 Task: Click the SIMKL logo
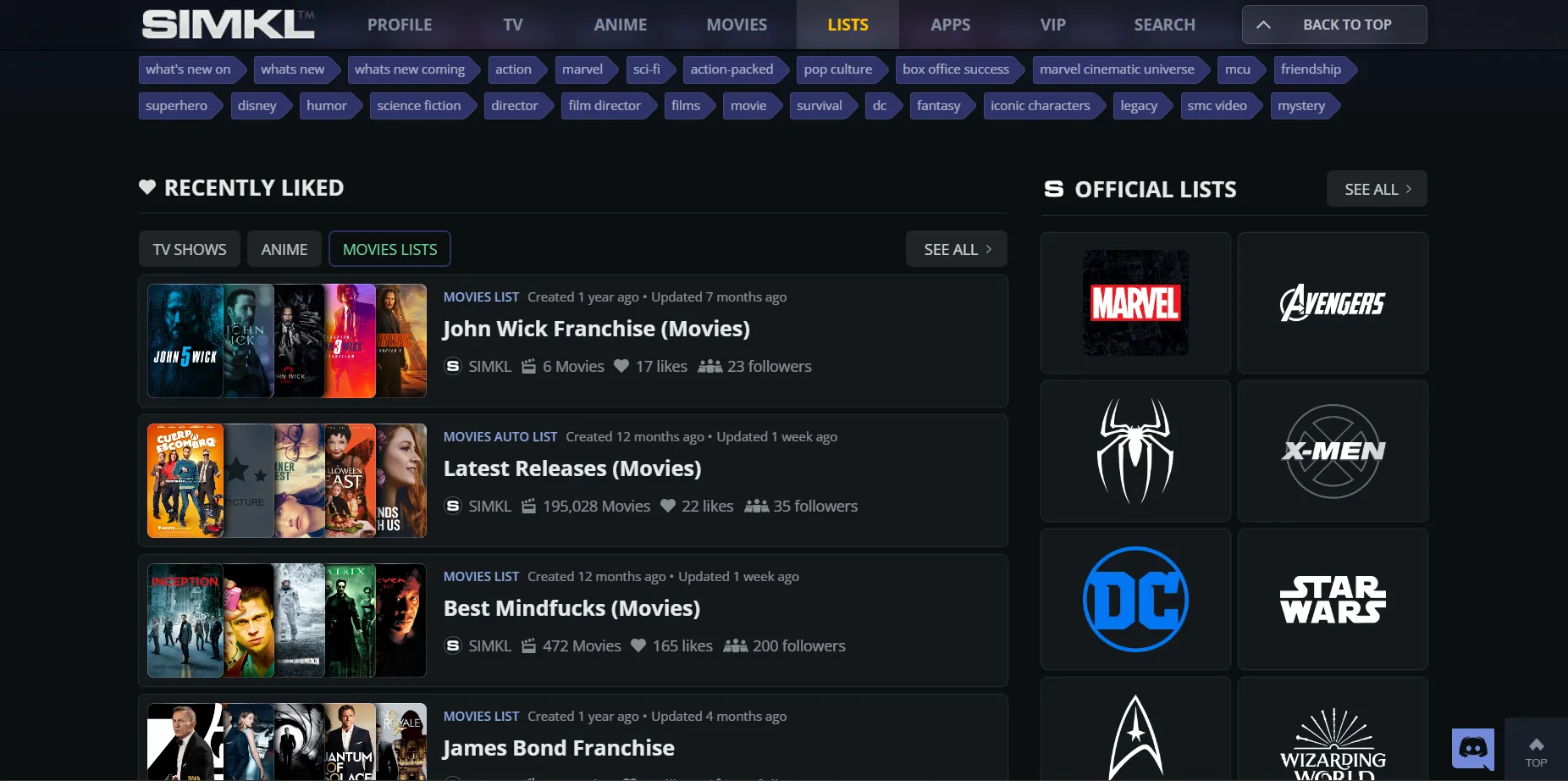click(x=228, y=25)
